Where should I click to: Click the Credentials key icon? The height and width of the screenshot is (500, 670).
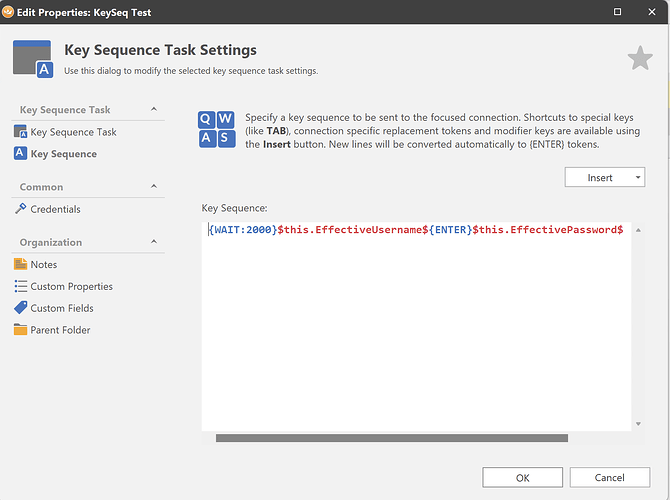21,209
